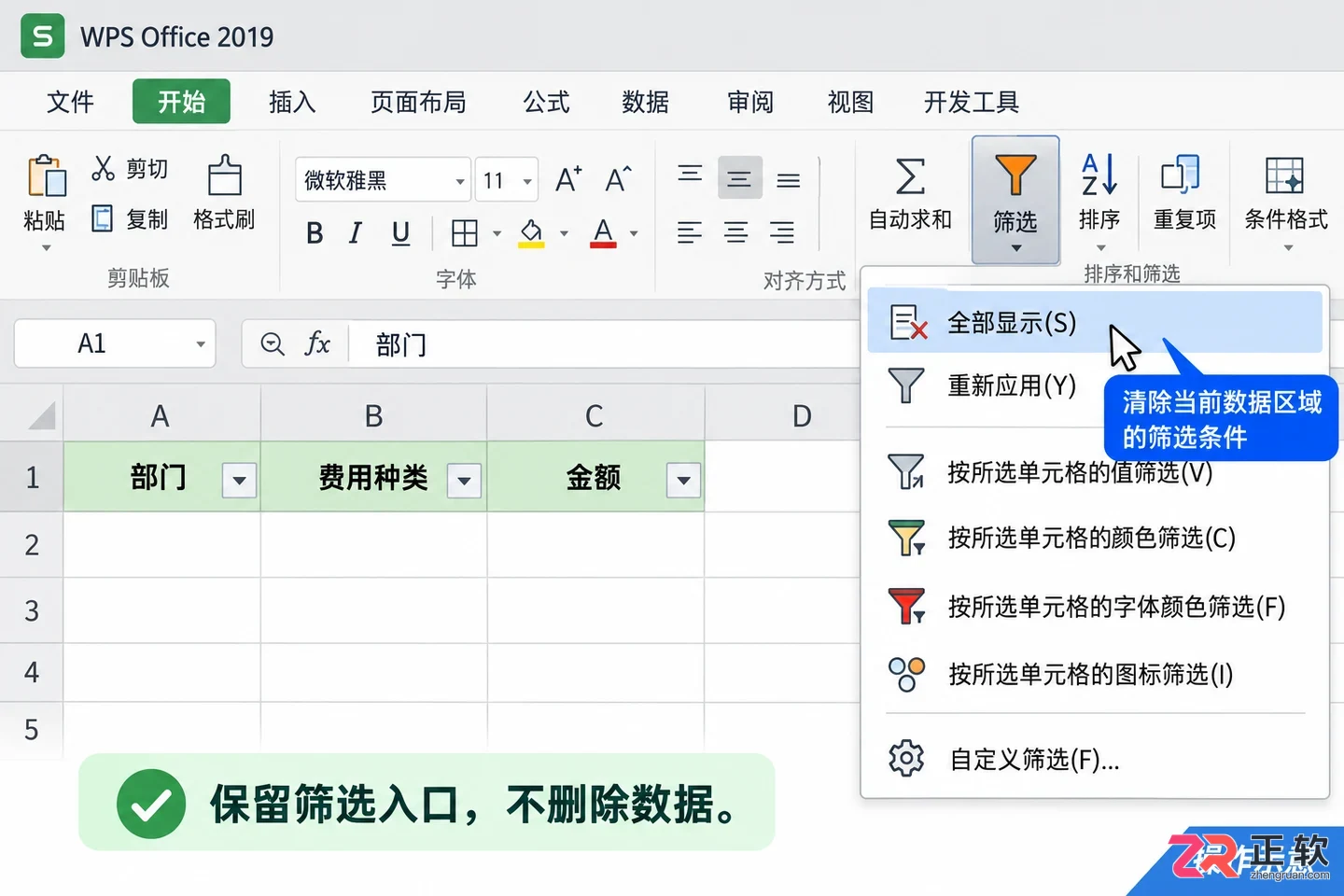The image size is (1344, 896).
Task: Click the Cut scissors icon
Action: click(x=103, y=168)
